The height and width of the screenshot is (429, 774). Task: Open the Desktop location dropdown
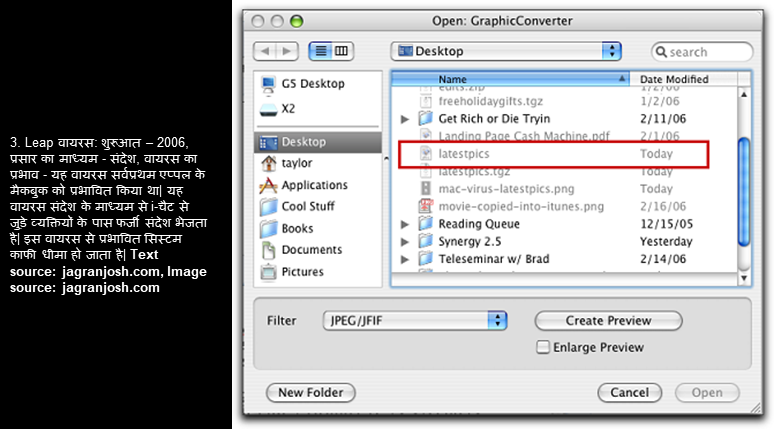coord(507,51)
